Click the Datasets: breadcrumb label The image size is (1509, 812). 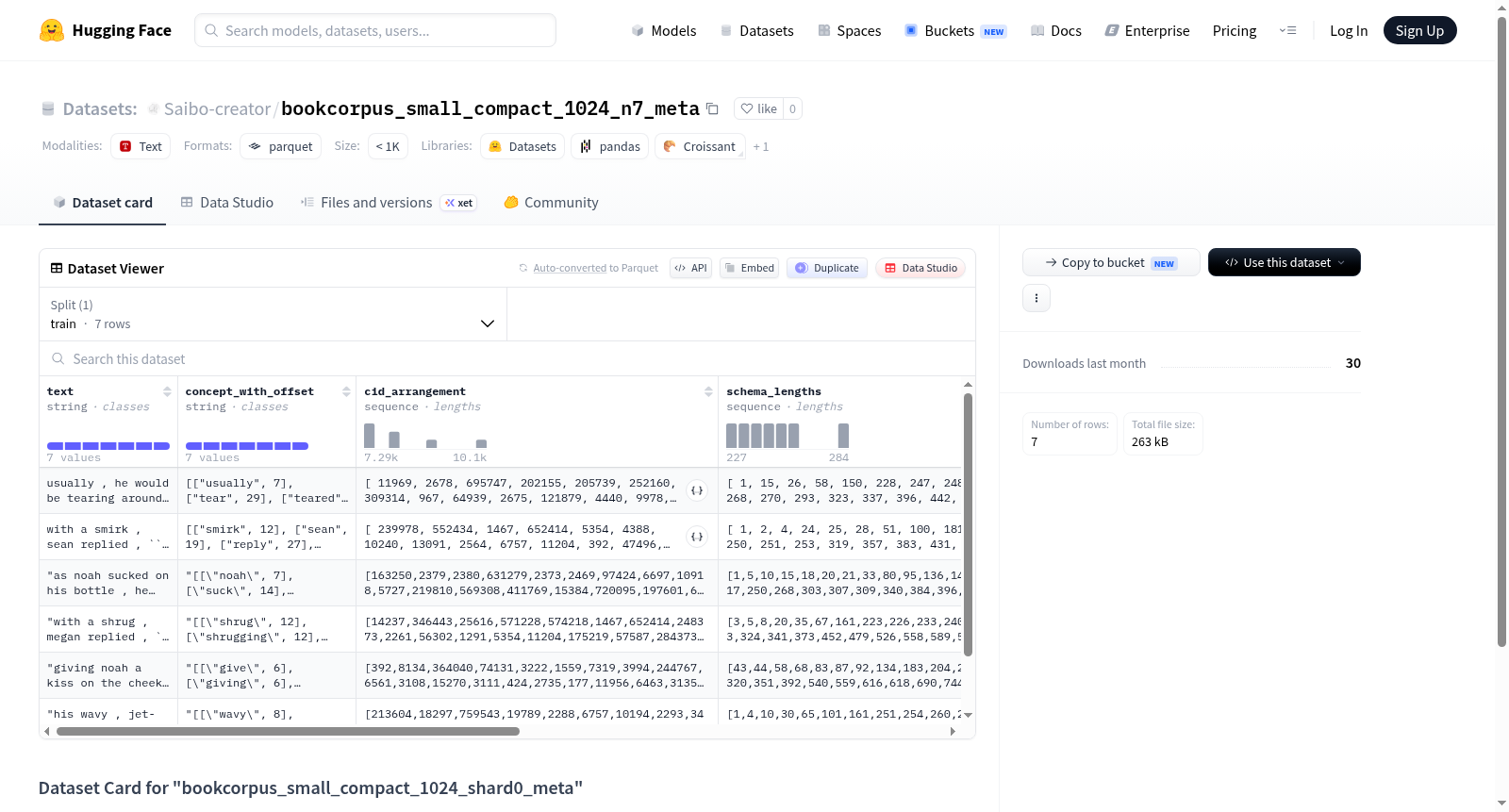(x=100, y=108)
